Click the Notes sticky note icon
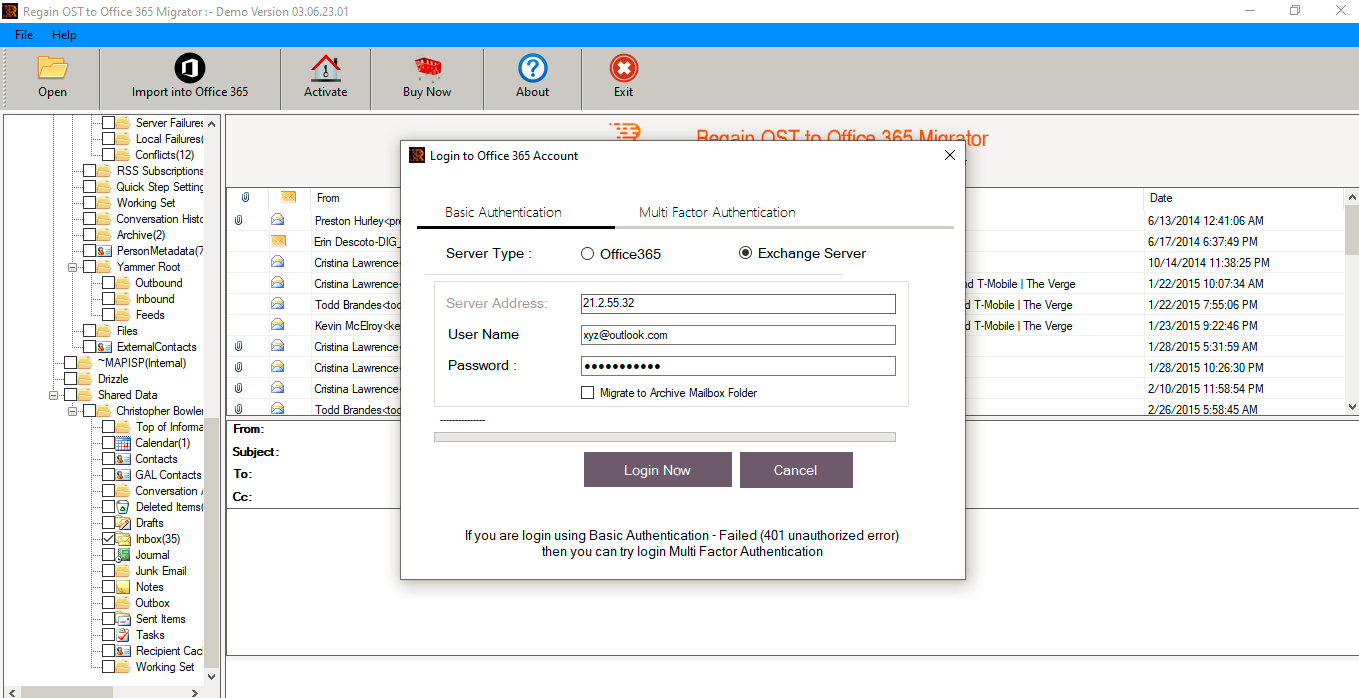The image size is (1359, 698). [123, 587]
